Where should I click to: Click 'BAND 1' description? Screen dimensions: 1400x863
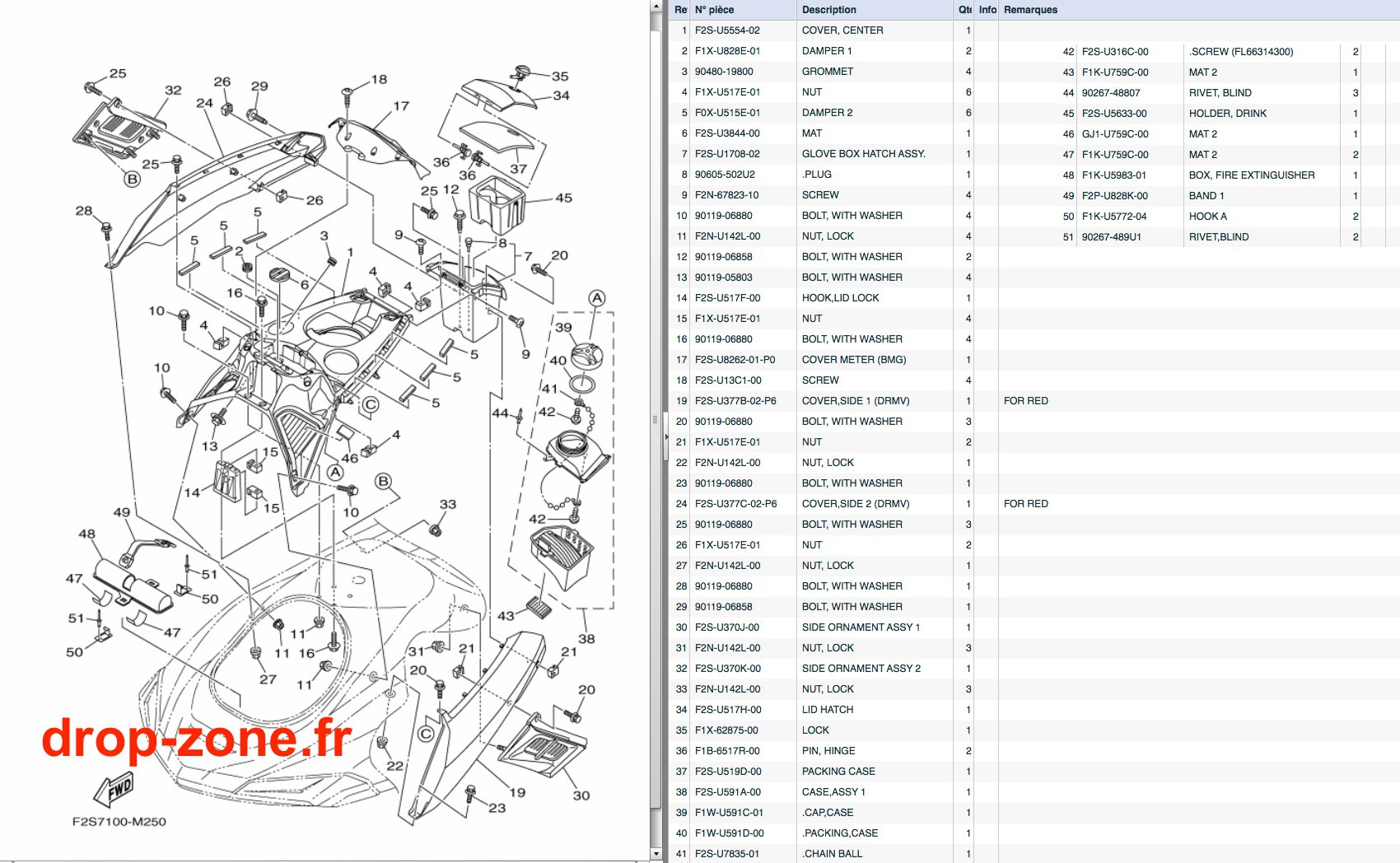click(1206, 196)
